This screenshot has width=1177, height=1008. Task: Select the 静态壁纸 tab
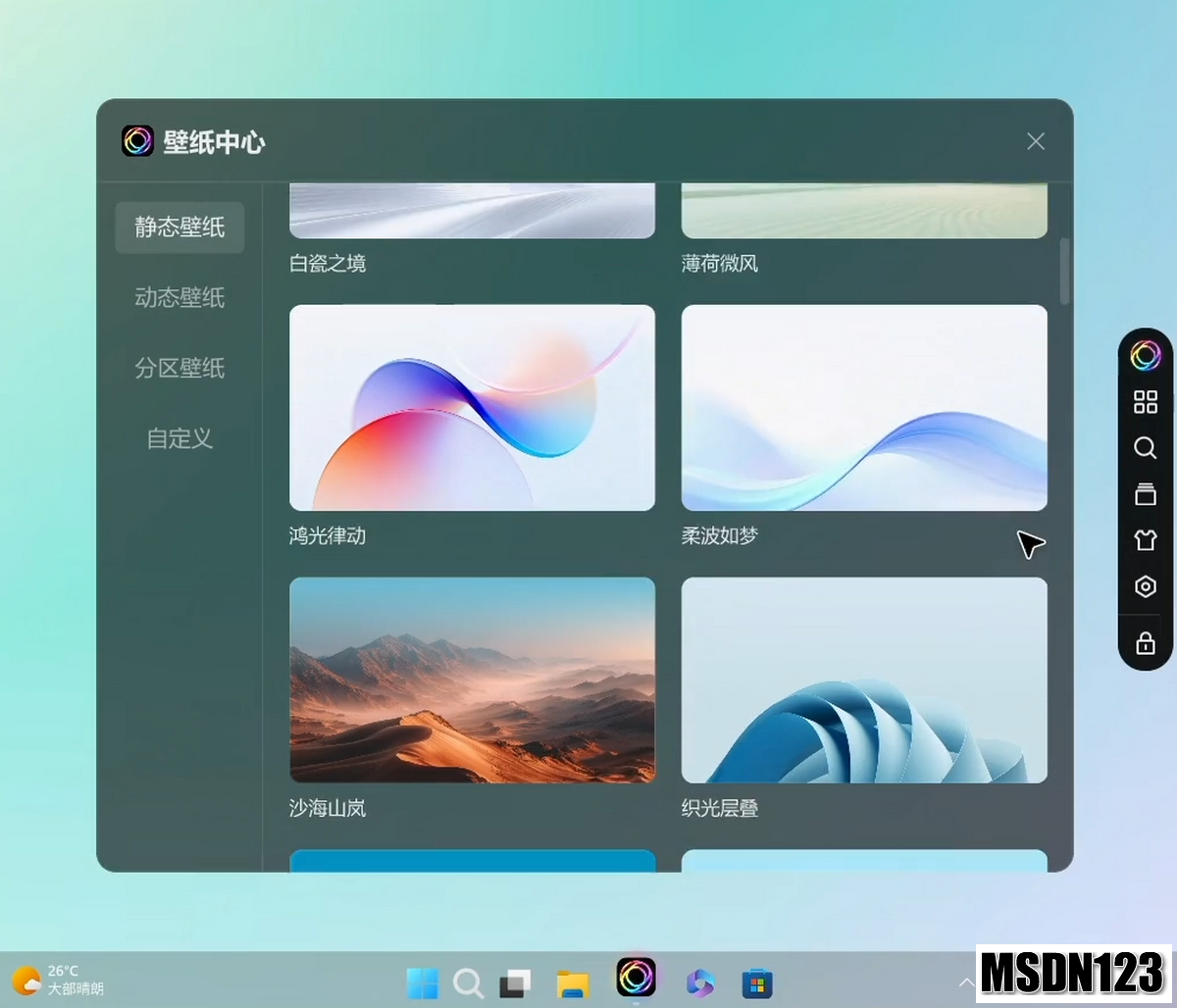click(179, 227)
